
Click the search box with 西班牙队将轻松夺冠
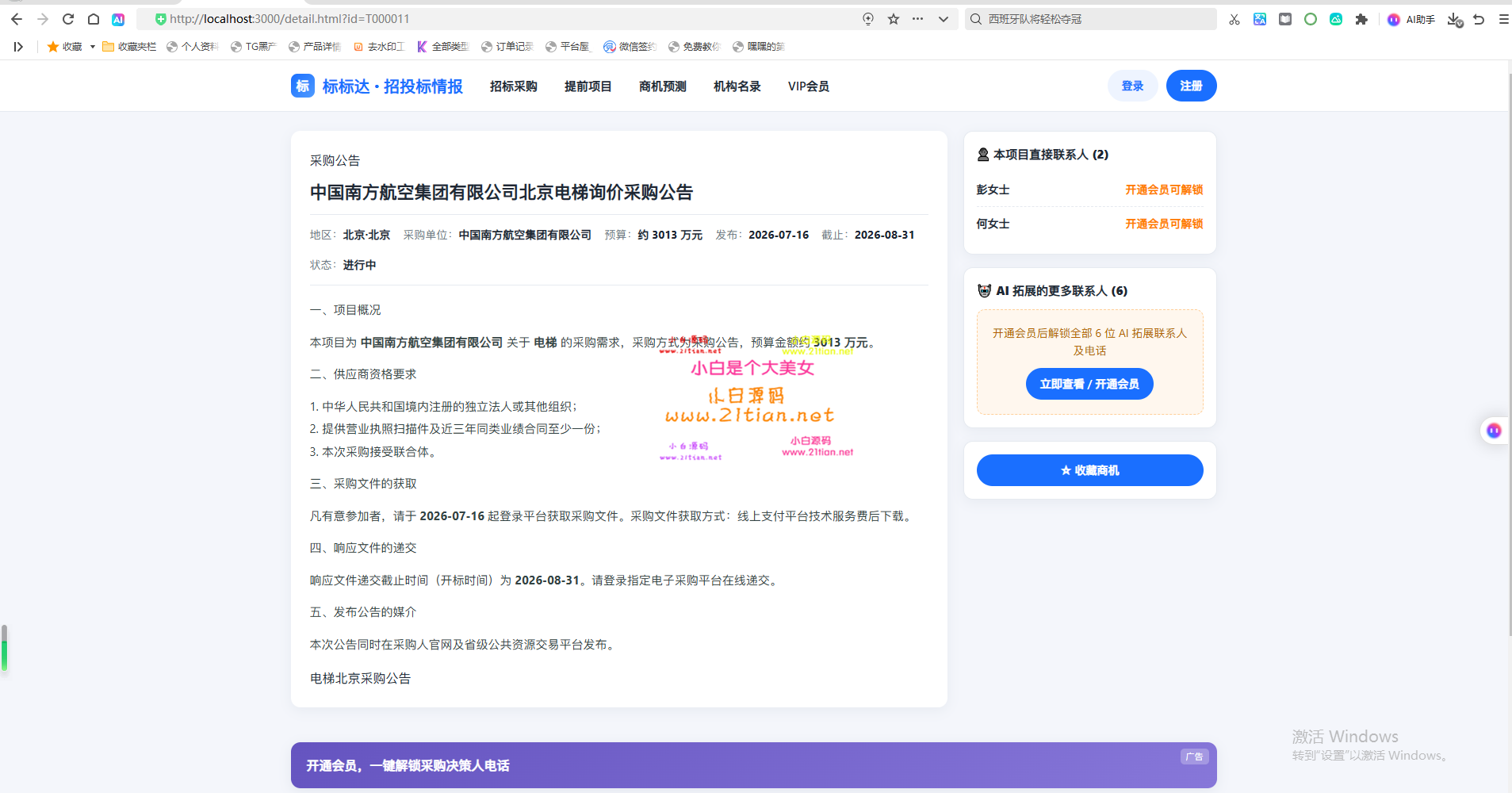click(1091, 19)
